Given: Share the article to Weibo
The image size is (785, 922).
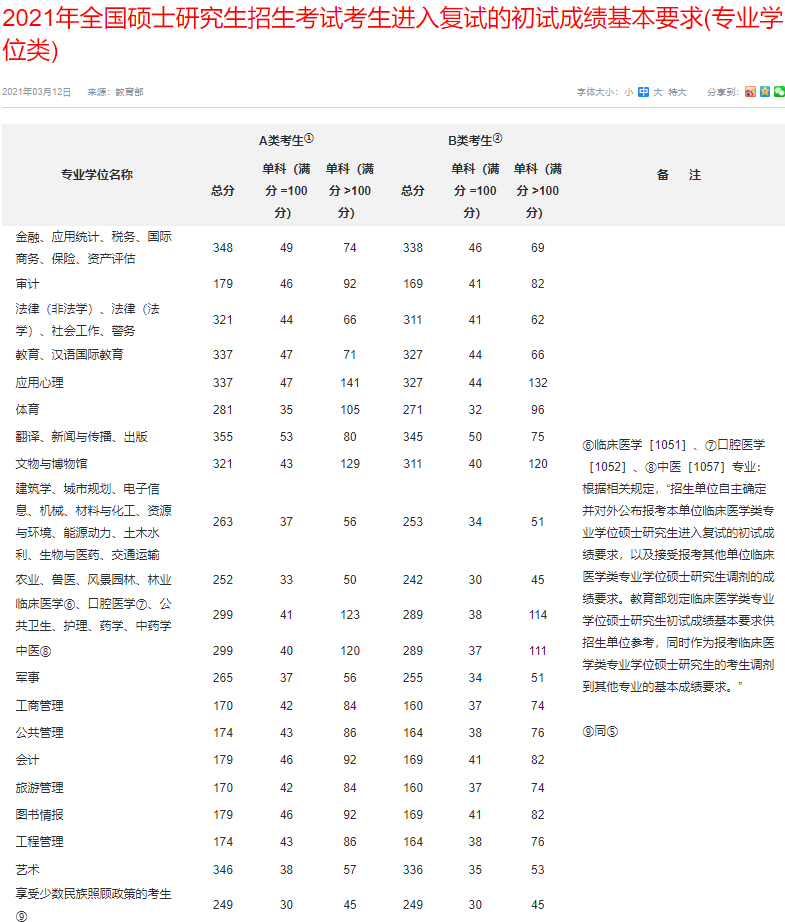Looking at the screenshot, I should point(750,92).
